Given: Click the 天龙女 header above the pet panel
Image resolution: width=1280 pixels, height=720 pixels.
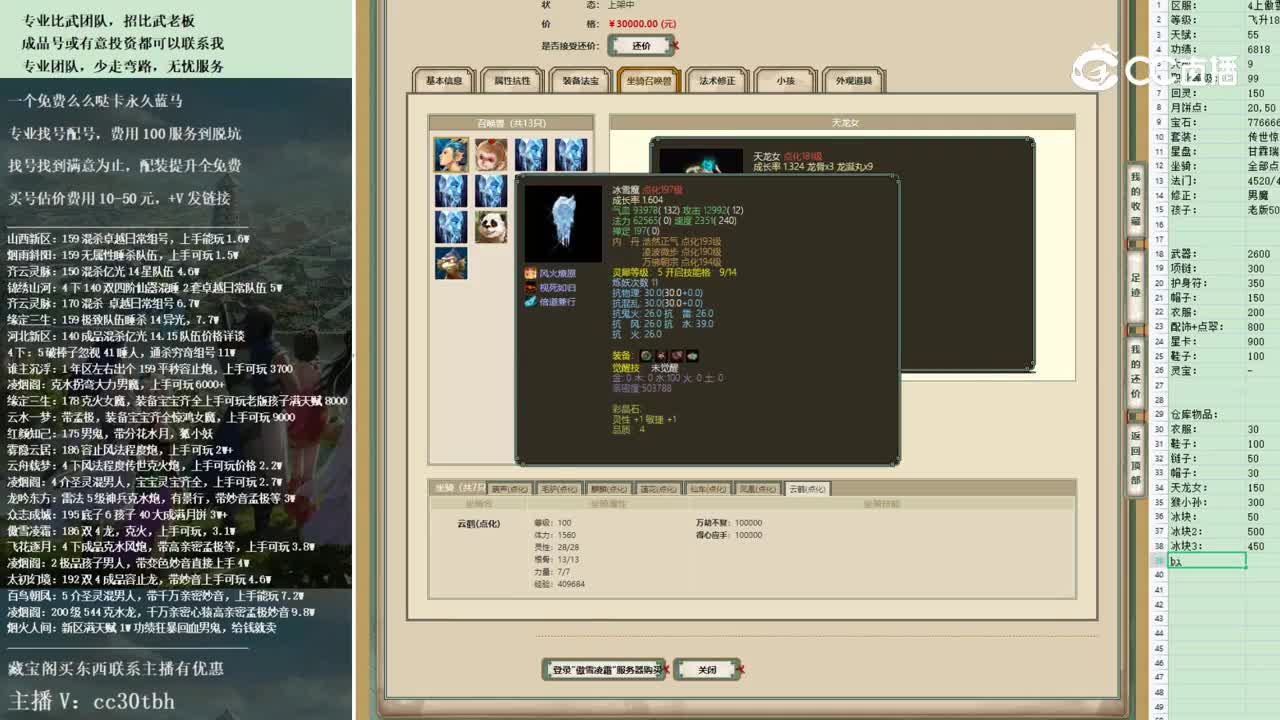Looking at the screenshot, I should tap(845, 122).
